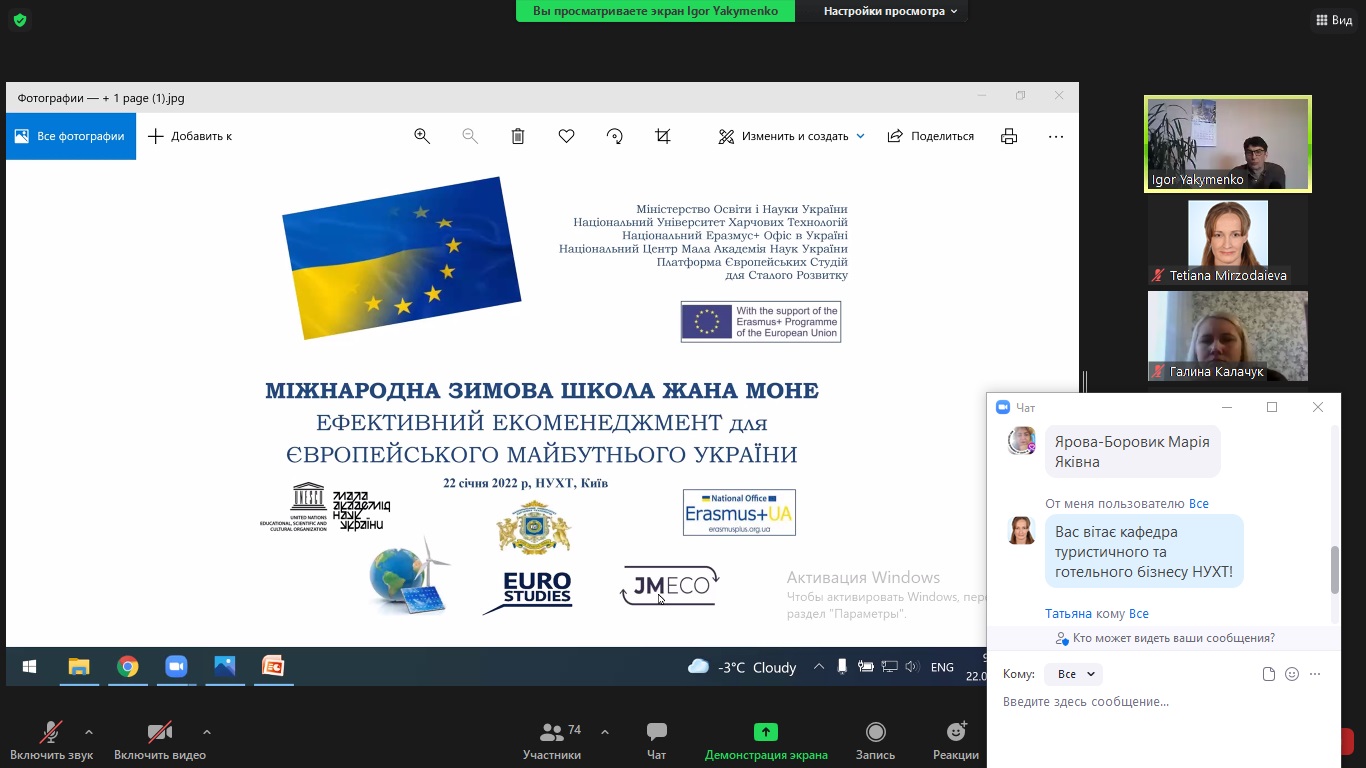Open the green encryption shield info

click(x=20, y=20)
